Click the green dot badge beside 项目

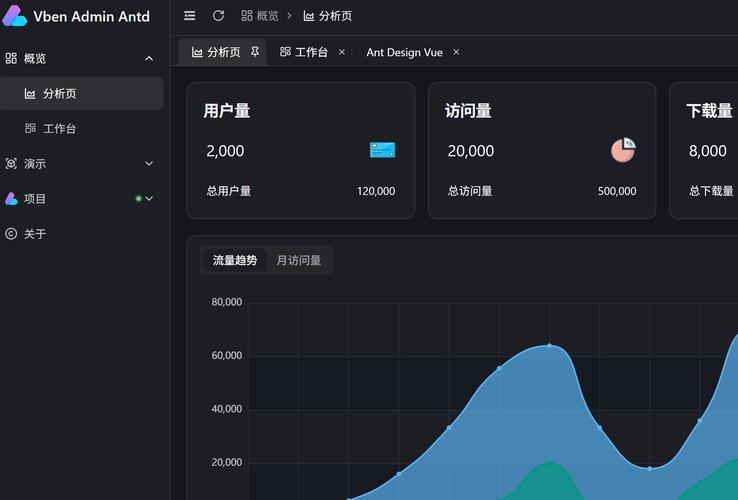pos(138,199)
